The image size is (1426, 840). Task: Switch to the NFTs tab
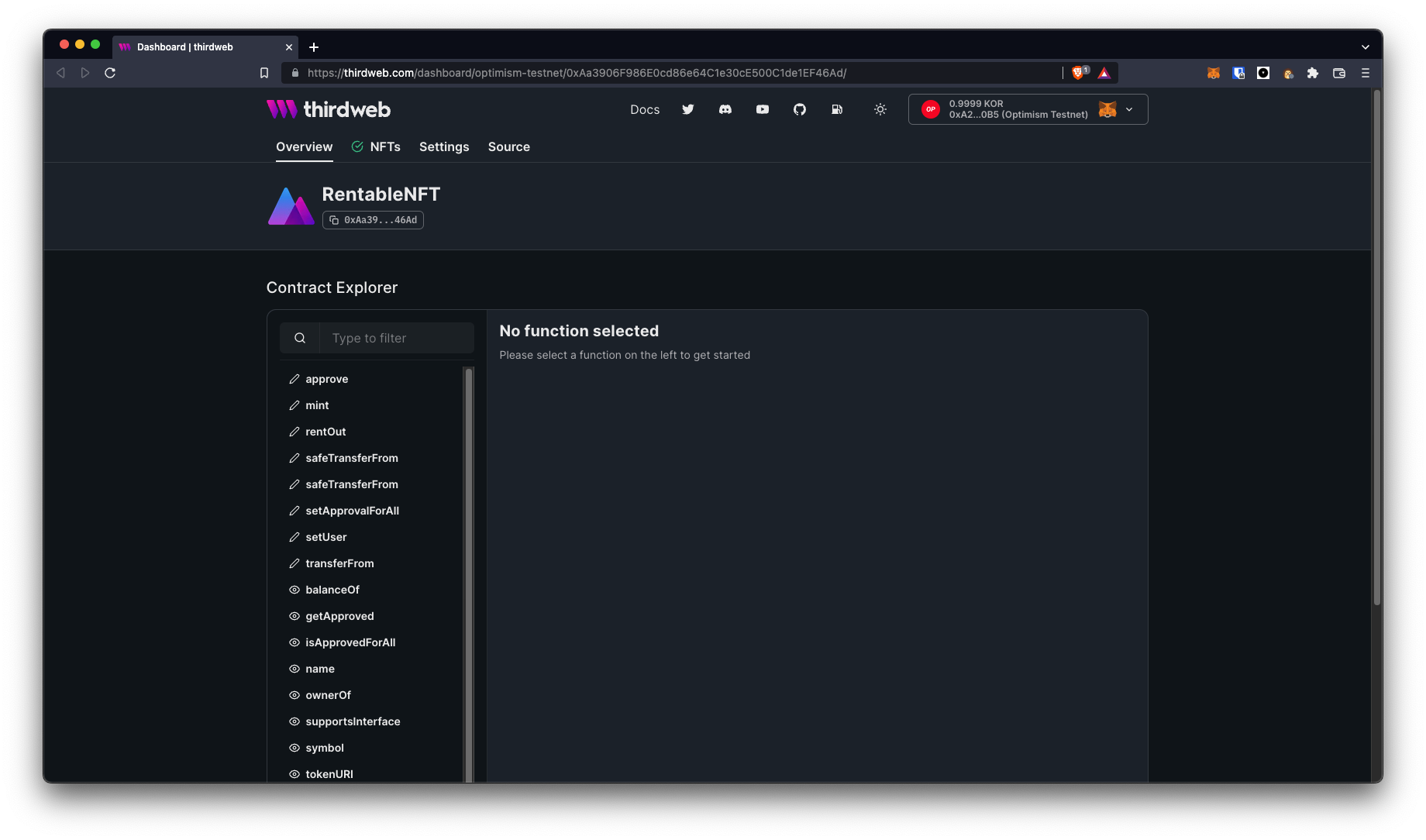(x=384, y=146)
